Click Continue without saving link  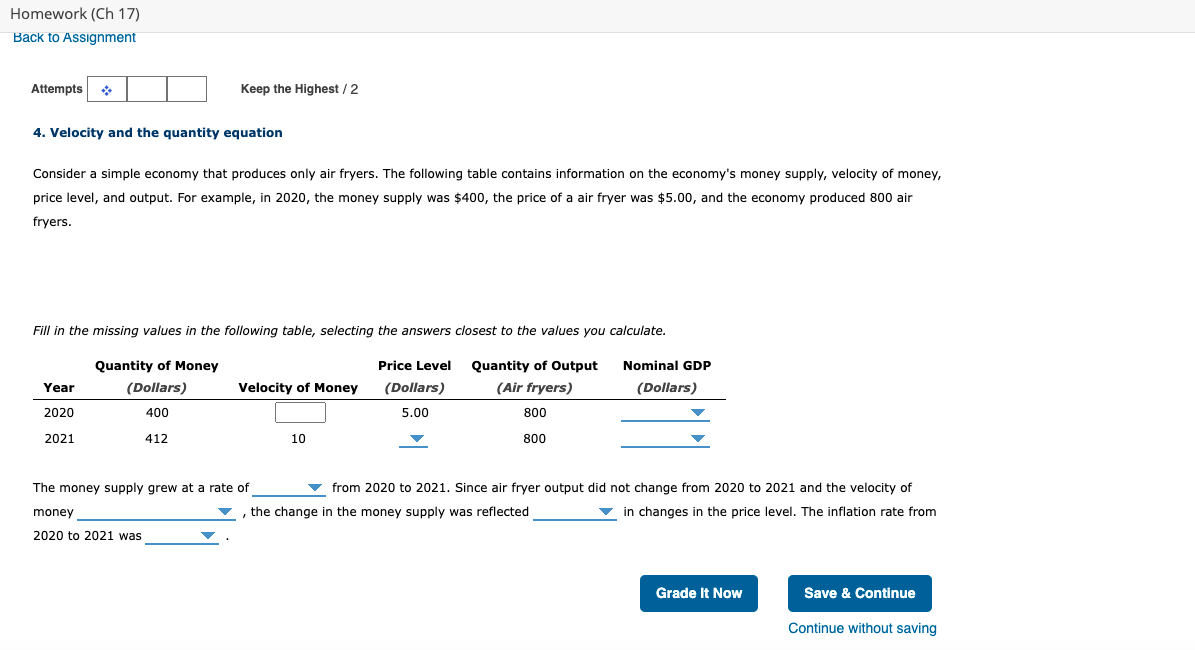862,628
